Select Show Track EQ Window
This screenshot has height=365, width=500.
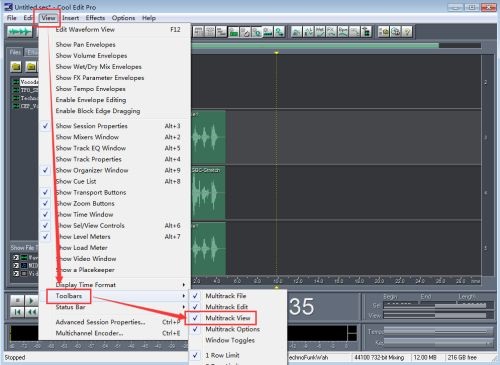[115, 148]
